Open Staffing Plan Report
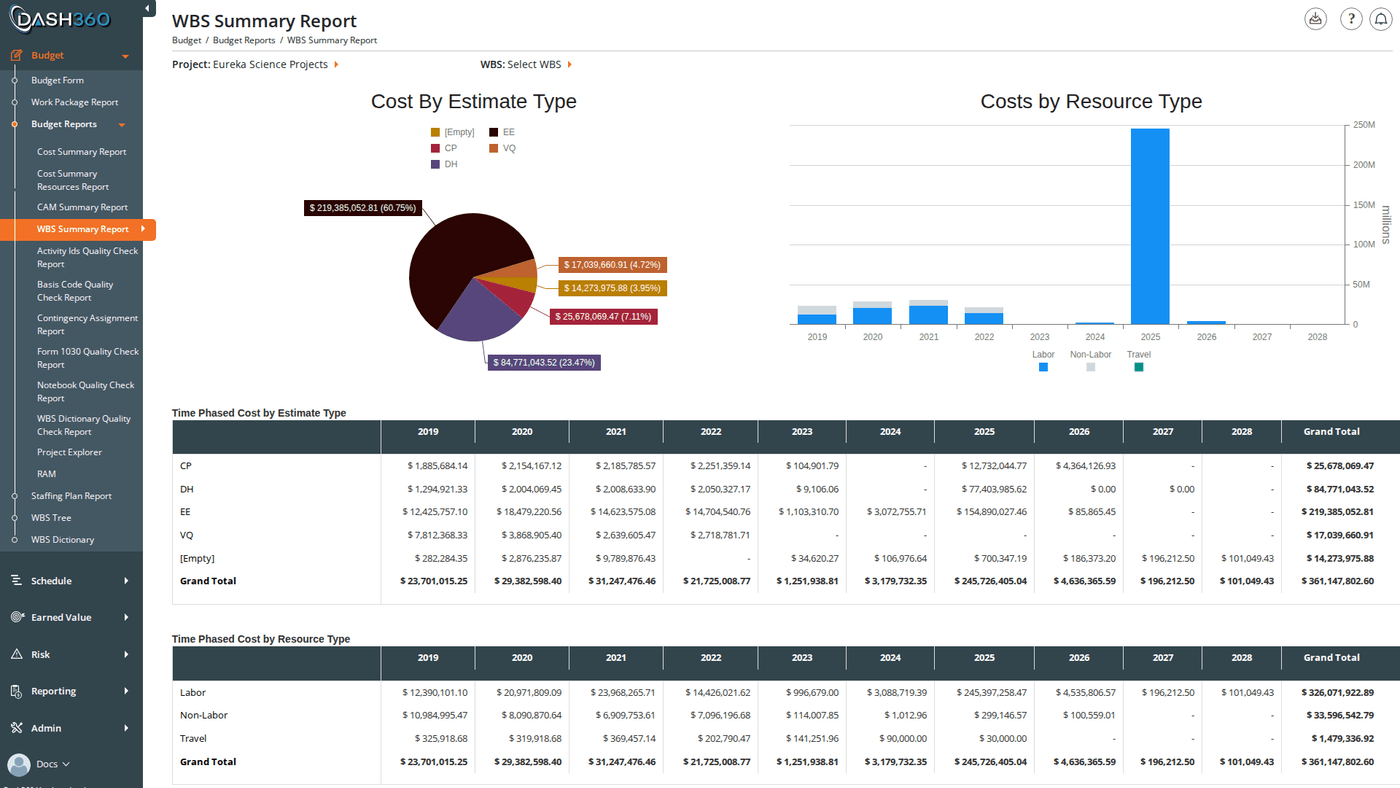 [71, 497]
